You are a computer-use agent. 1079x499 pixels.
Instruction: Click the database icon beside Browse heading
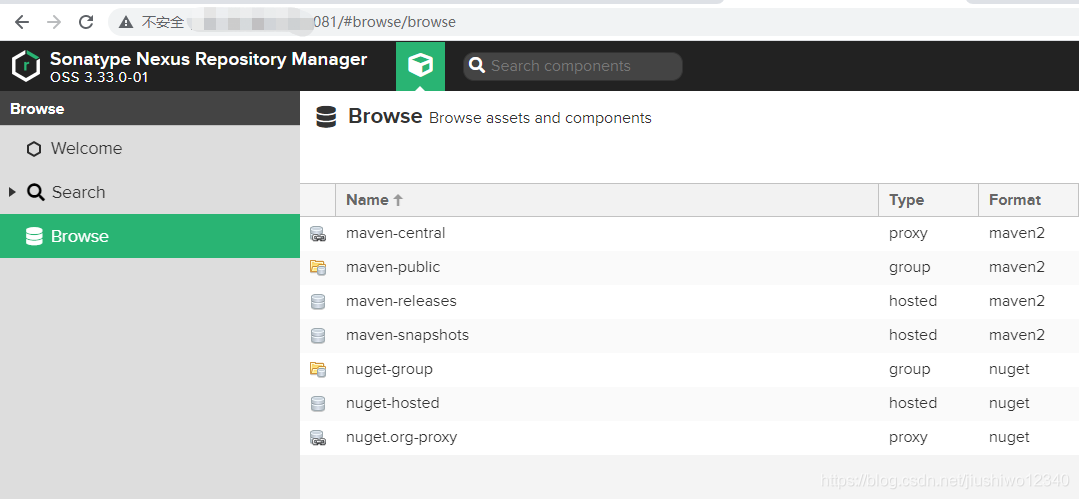(326, 117)
